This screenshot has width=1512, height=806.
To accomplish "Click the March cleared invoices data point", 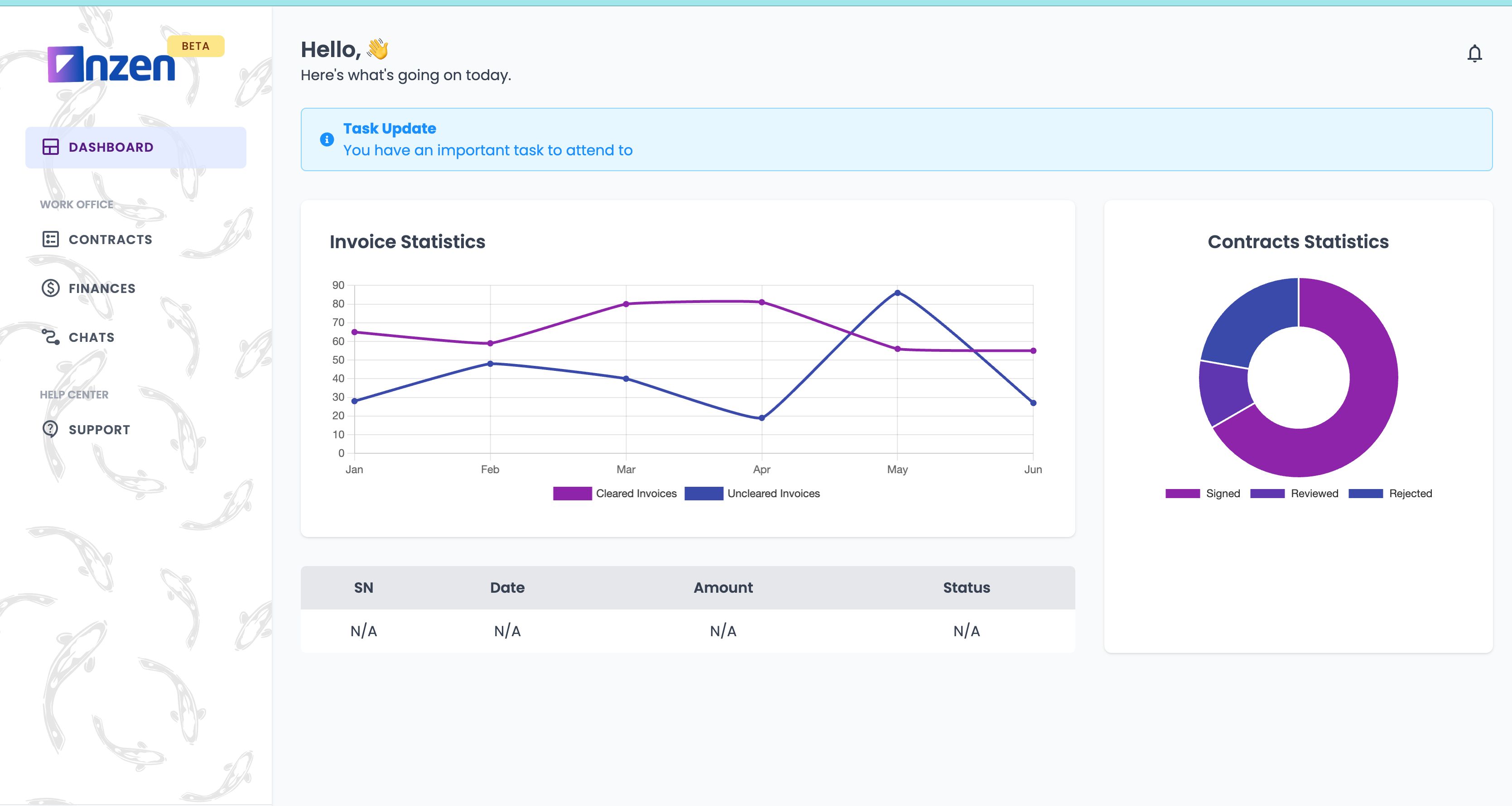I will [626, 304].
